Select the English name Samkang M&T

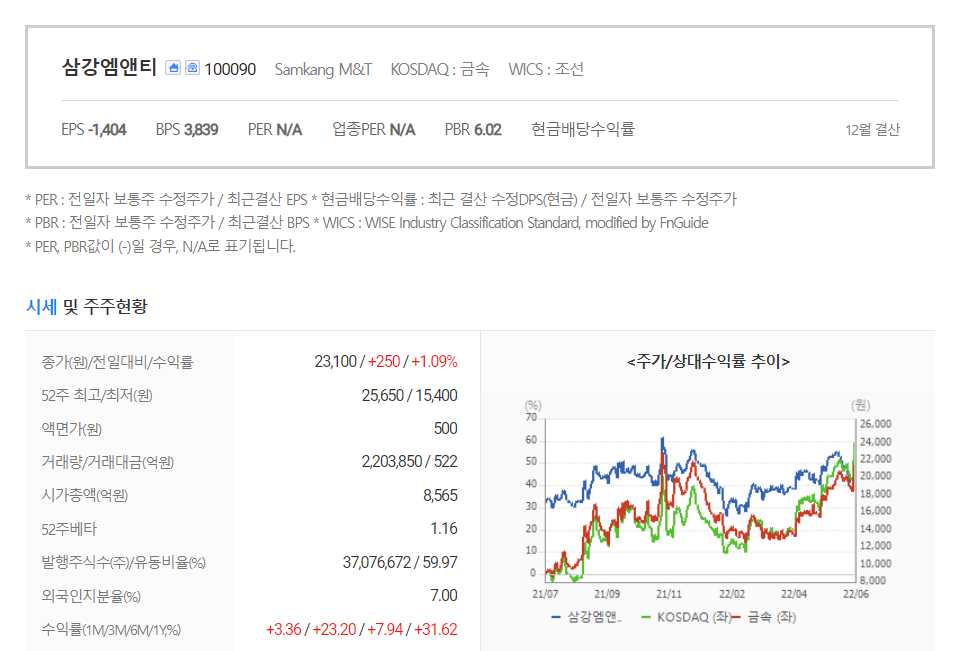[323, 69]
